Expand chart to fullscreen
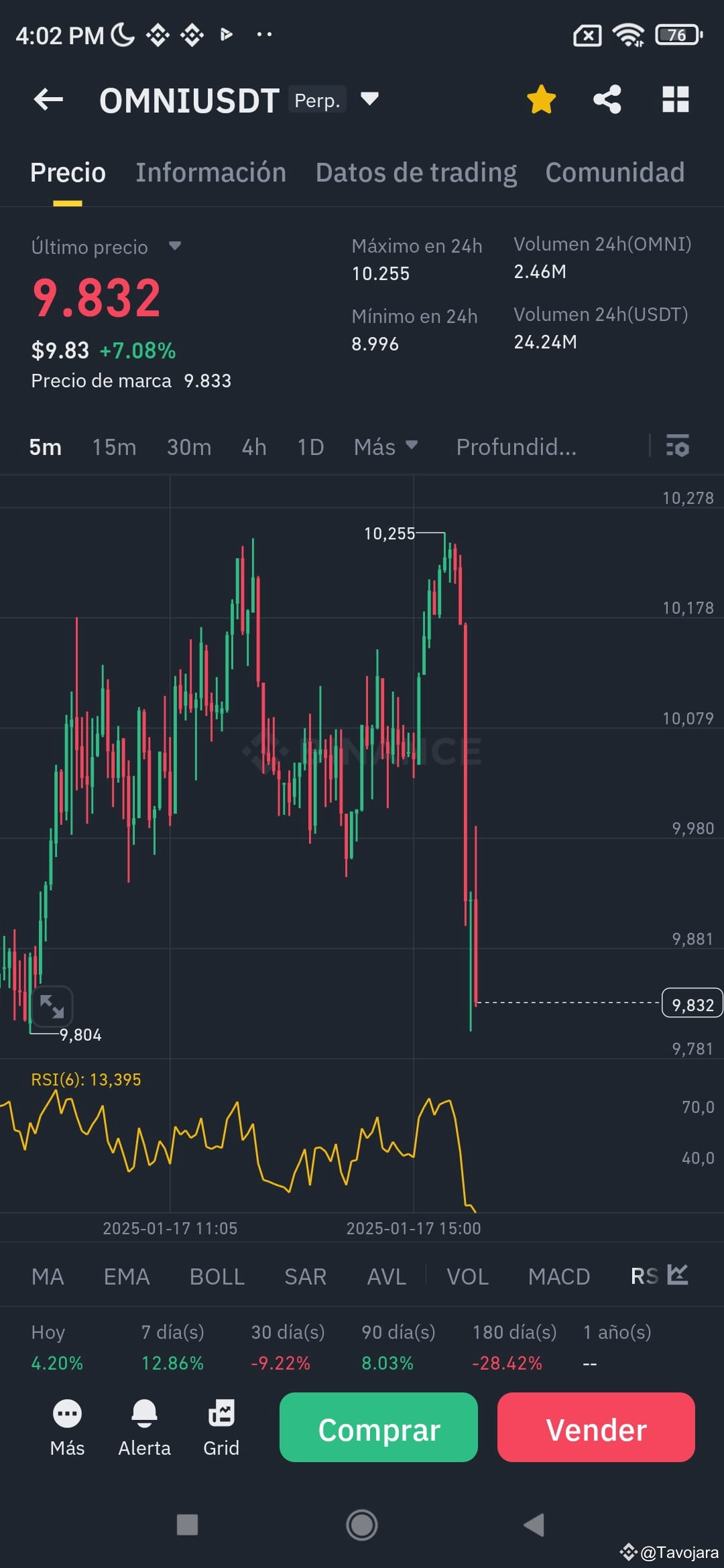The image size is (724, 1568). pyautogui.click(x=52, y=1006)
